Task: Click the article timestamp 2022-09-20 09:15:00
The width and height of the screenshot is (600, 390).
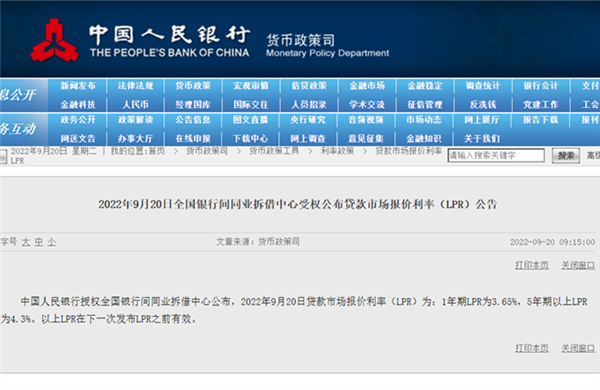Action: [553, 242]
